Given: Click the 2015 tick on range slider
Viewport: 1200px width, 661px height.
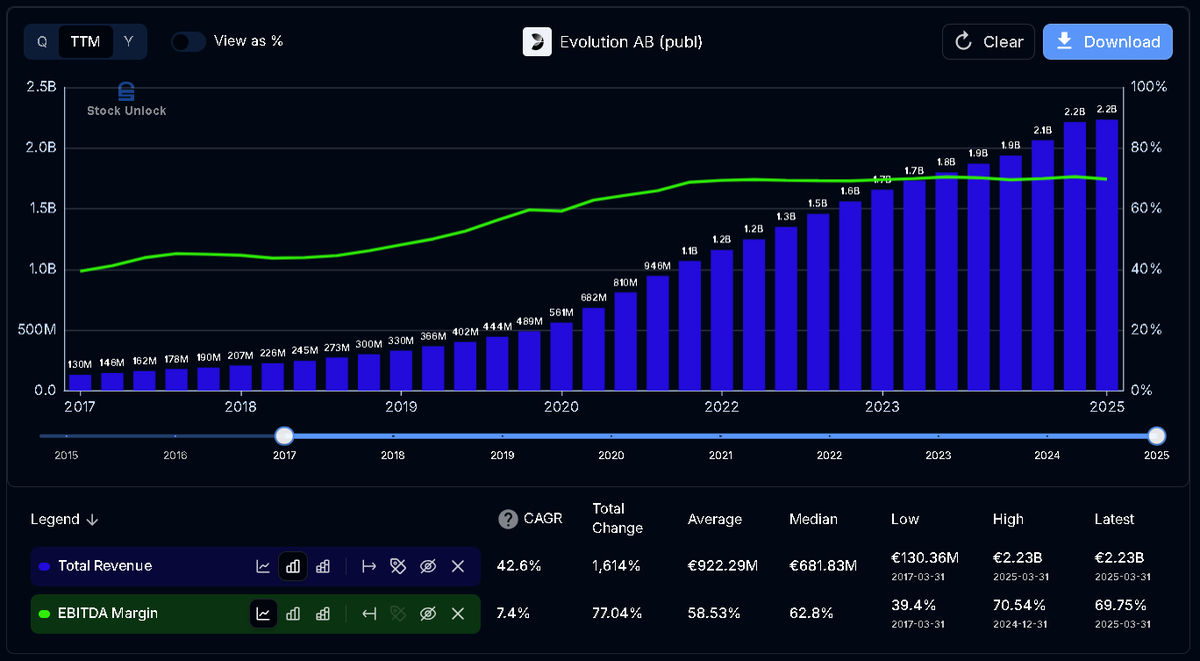Looking at the screenshot, I should 66,454.
